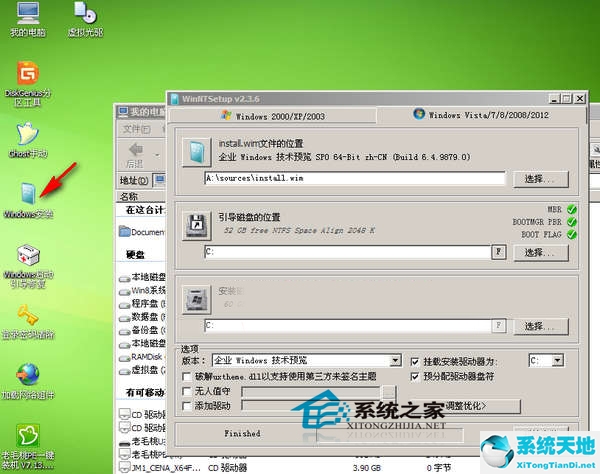
Task: Click the WinNTSetup title bar icon
Action: click(175, 99)
